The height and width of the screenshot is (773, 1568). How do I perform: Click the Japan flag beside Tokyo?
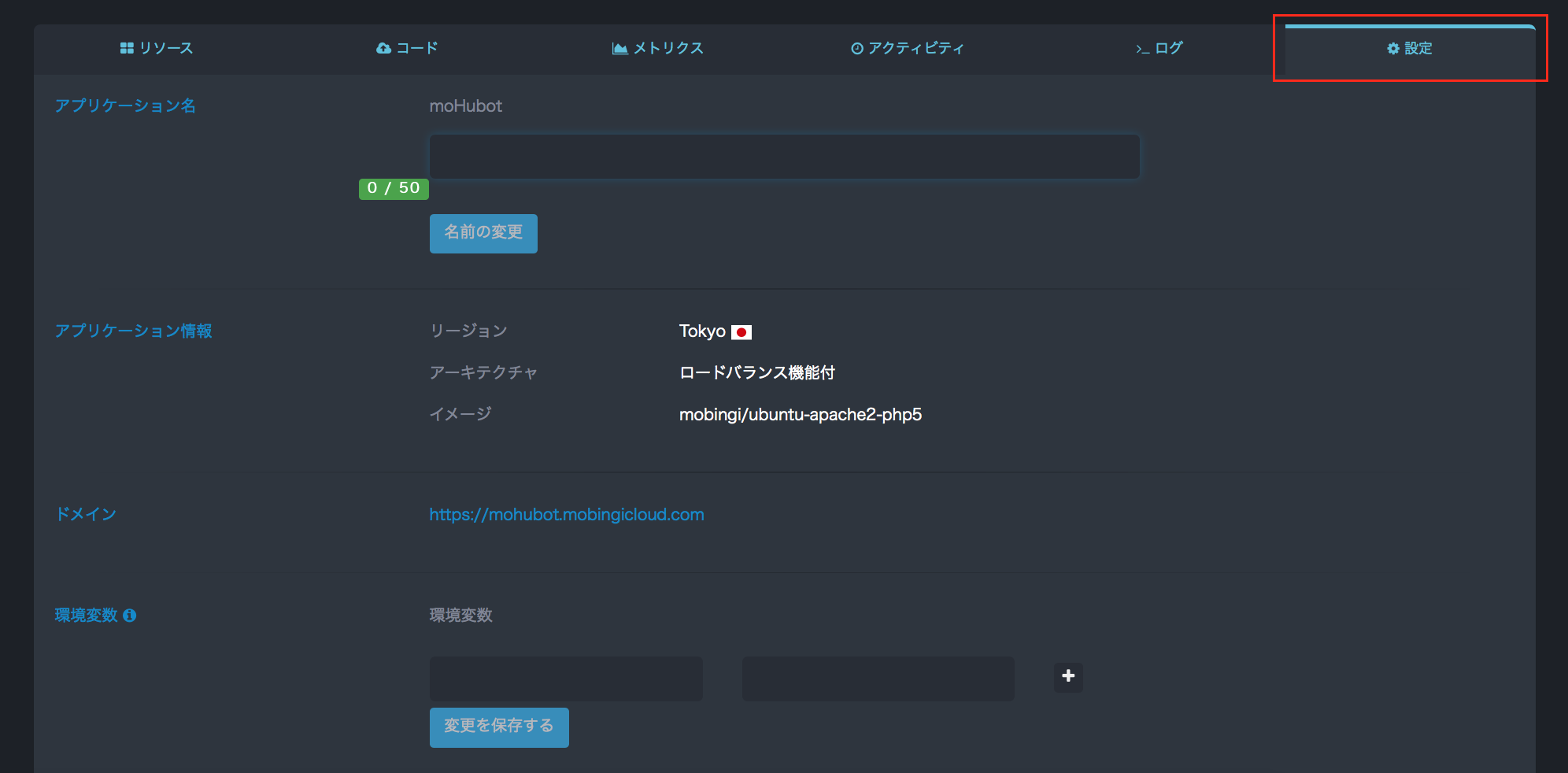(x=742, y=331)
